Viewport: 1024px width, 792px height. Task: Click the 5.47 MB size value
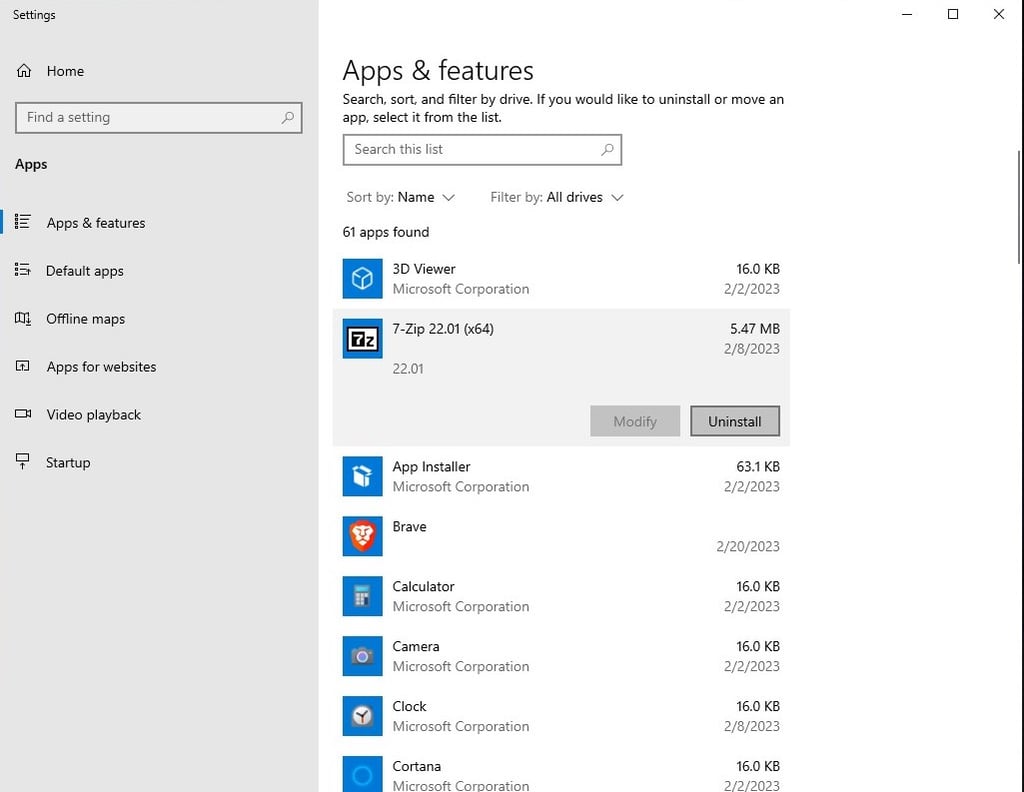pos(755,329)
